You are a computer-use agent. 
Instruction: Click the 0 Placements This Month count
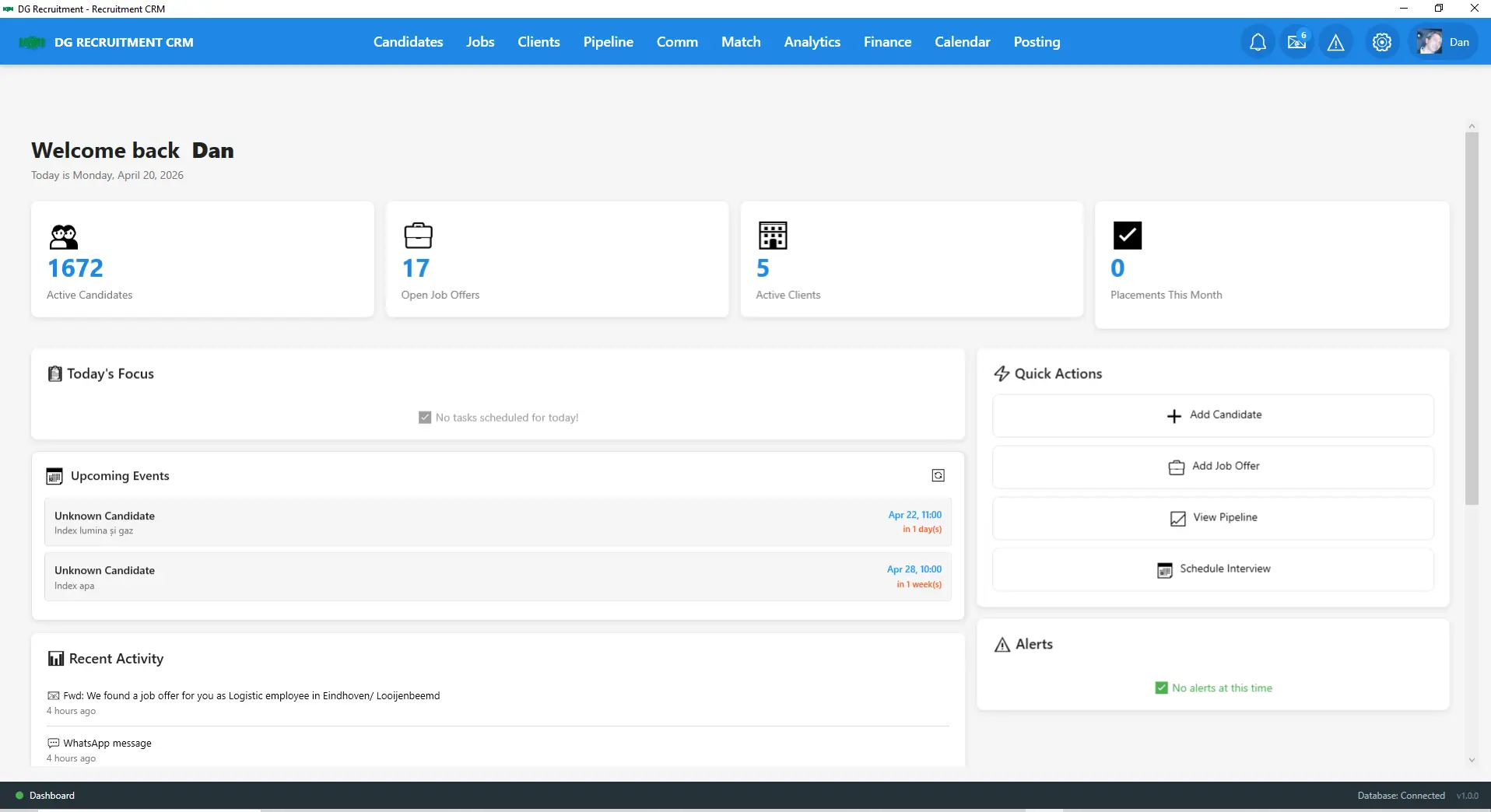[1117, 268]
